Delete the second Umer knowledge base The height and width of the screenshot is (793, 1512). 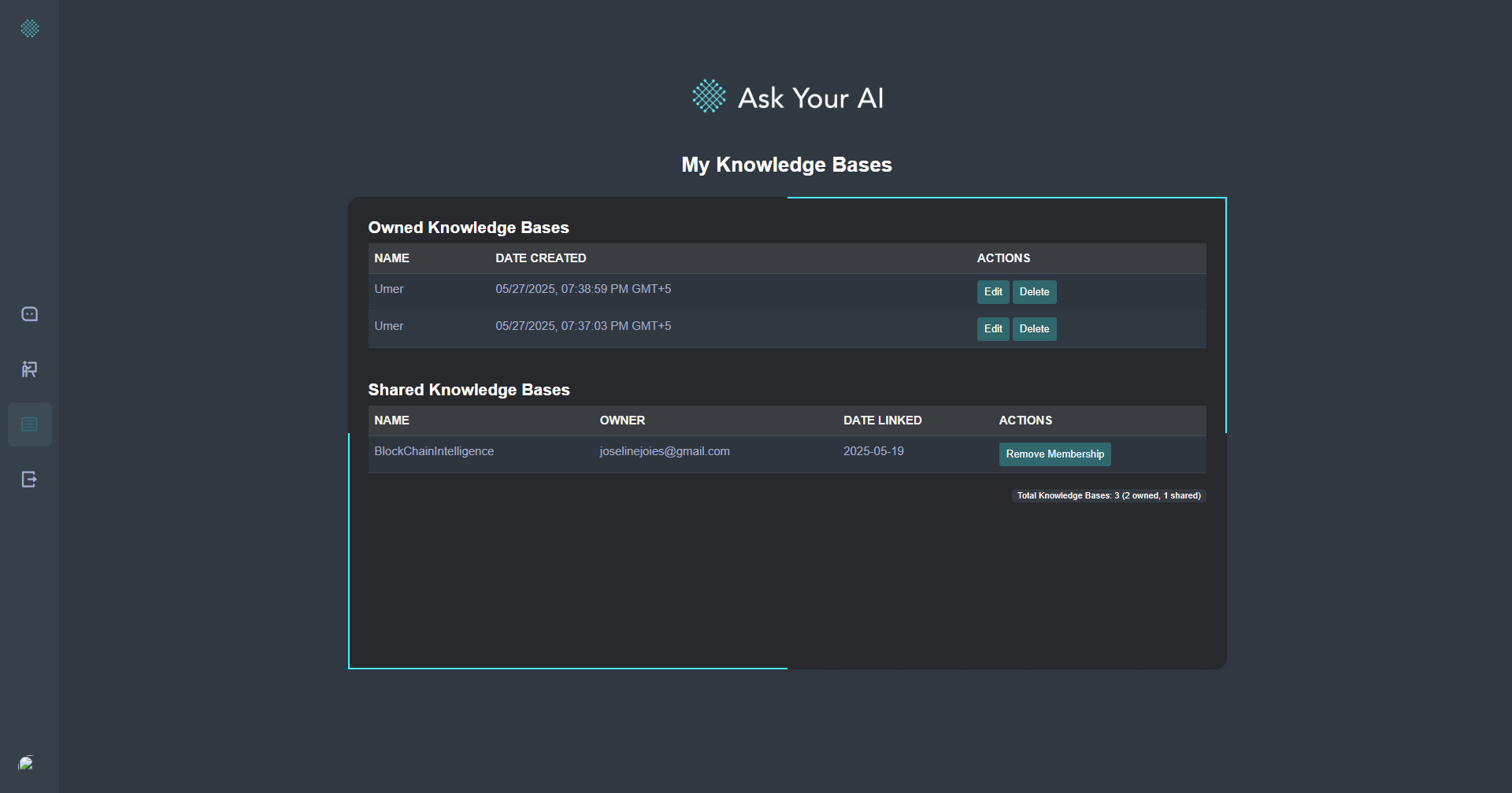(1034, 328)
